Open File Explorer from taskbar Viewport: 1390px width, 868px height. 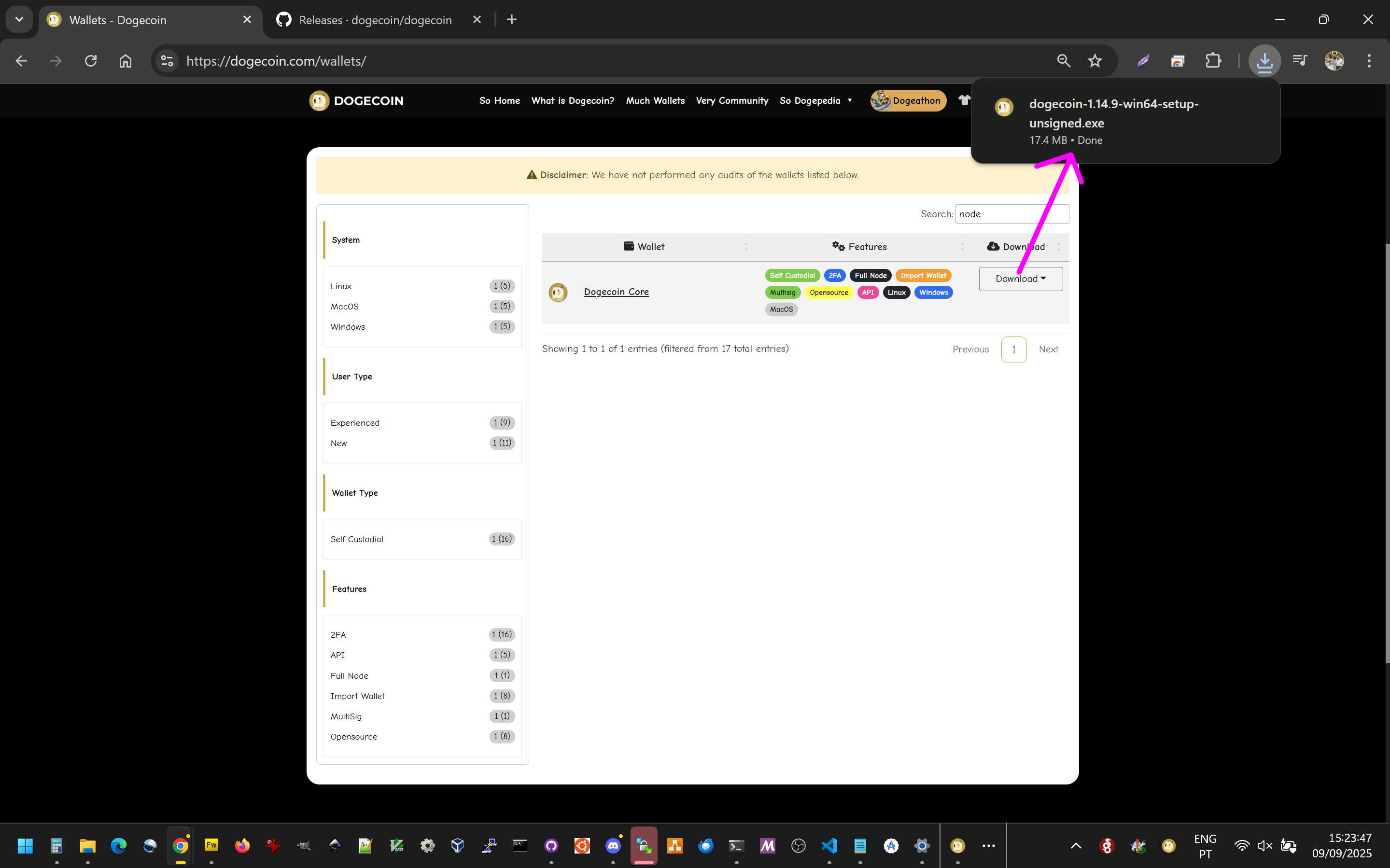click(87, 846)
